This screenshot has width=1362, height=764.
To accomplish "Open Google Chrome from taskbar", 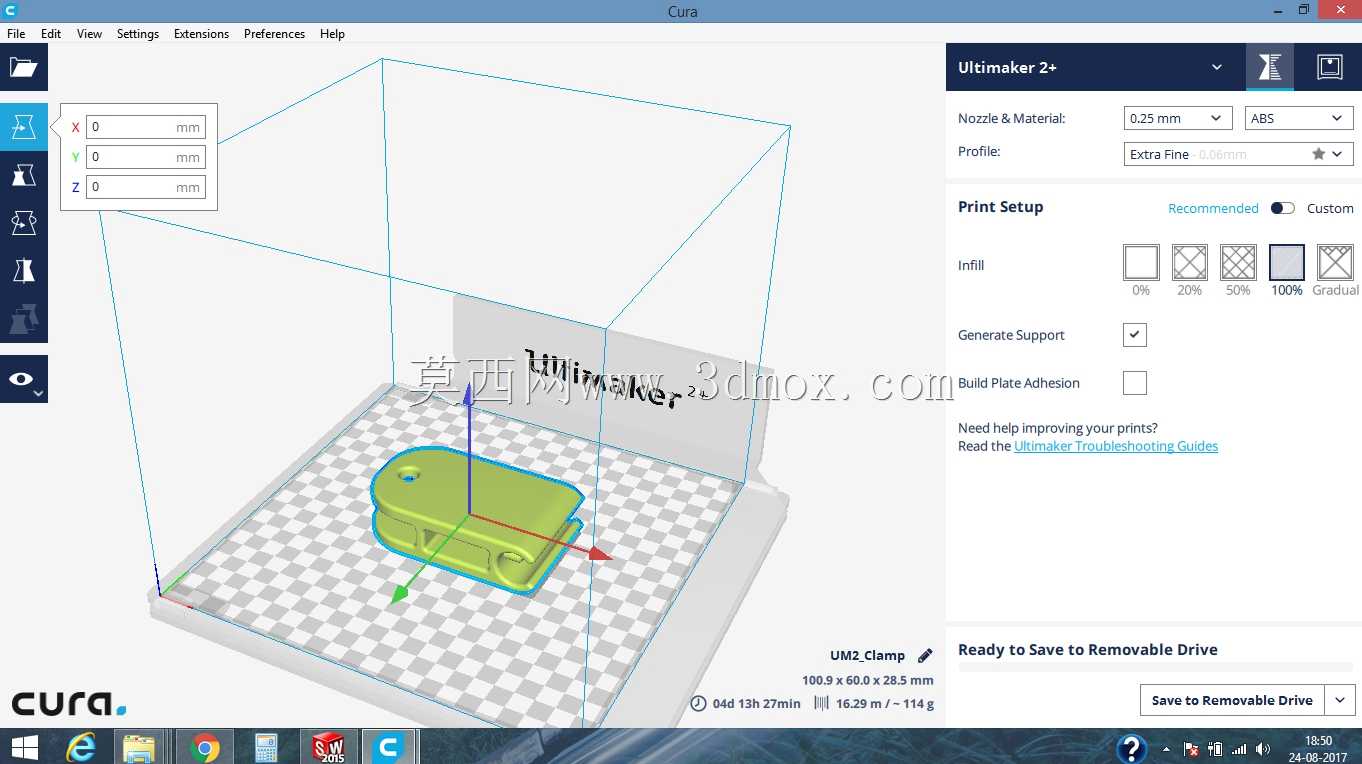I will pyautogui.click(x=205, y=747).
